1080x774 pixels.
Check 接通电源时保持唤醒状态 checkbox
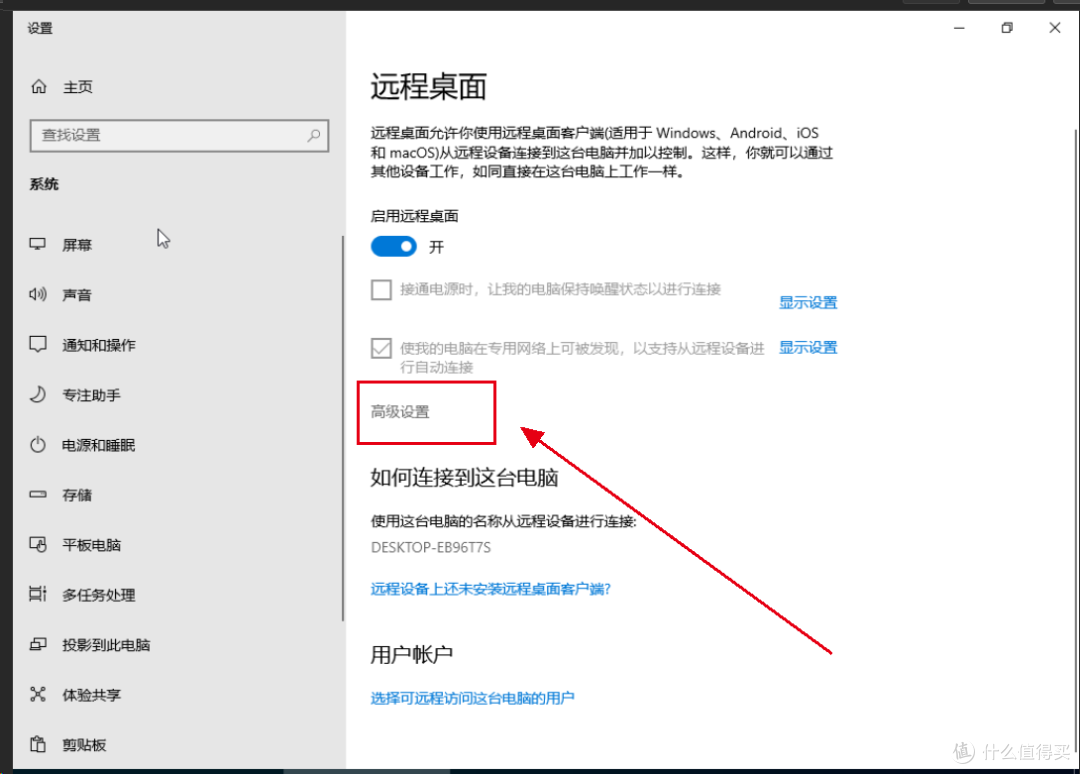pyautogui.click(x=381, y=289)
